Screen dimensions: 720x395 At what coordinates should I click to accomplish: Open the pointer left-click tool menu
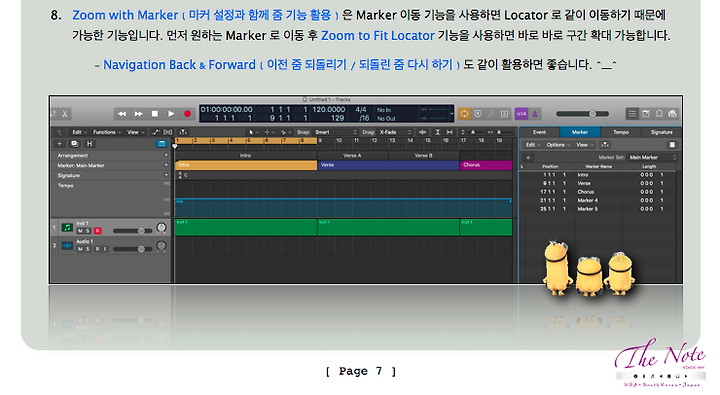click(x=253, y=132)
